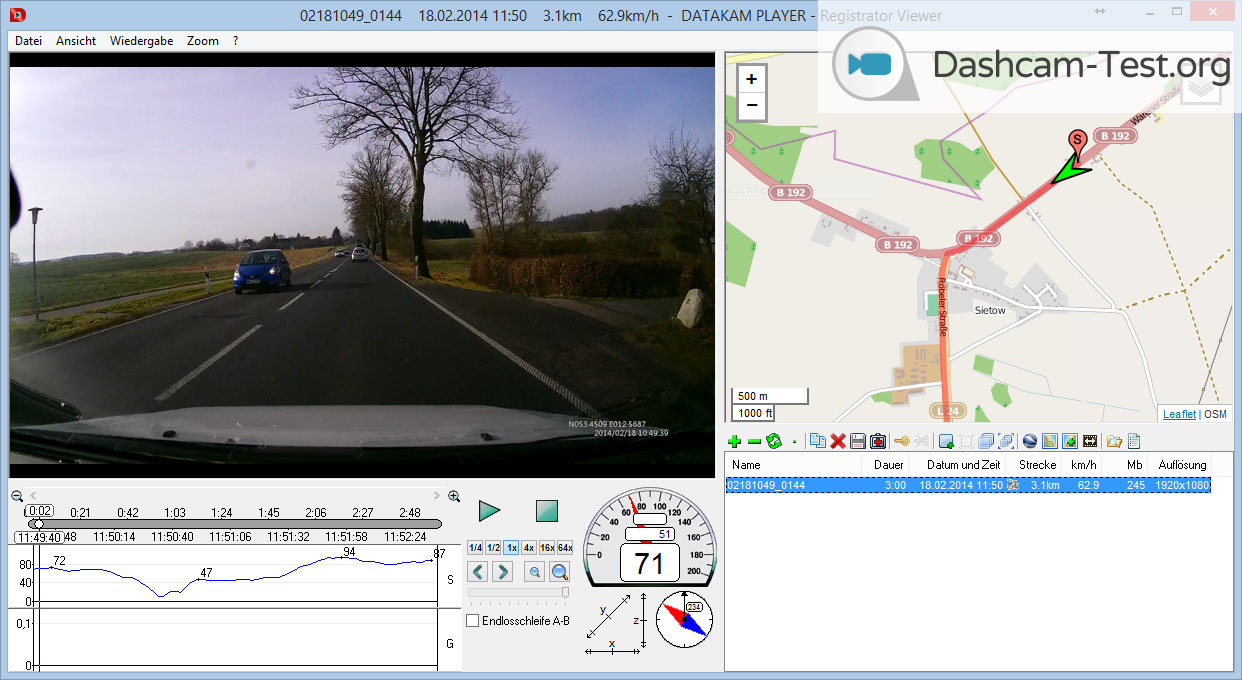The image size is (1242, 680).
Task: Click the film strip icon
Action: coord(1090,441)
